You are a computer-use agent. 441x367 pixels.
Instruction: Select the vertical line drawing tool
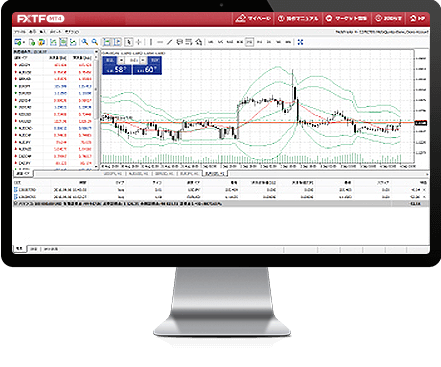pyautogui.click(x=151, y=42)
